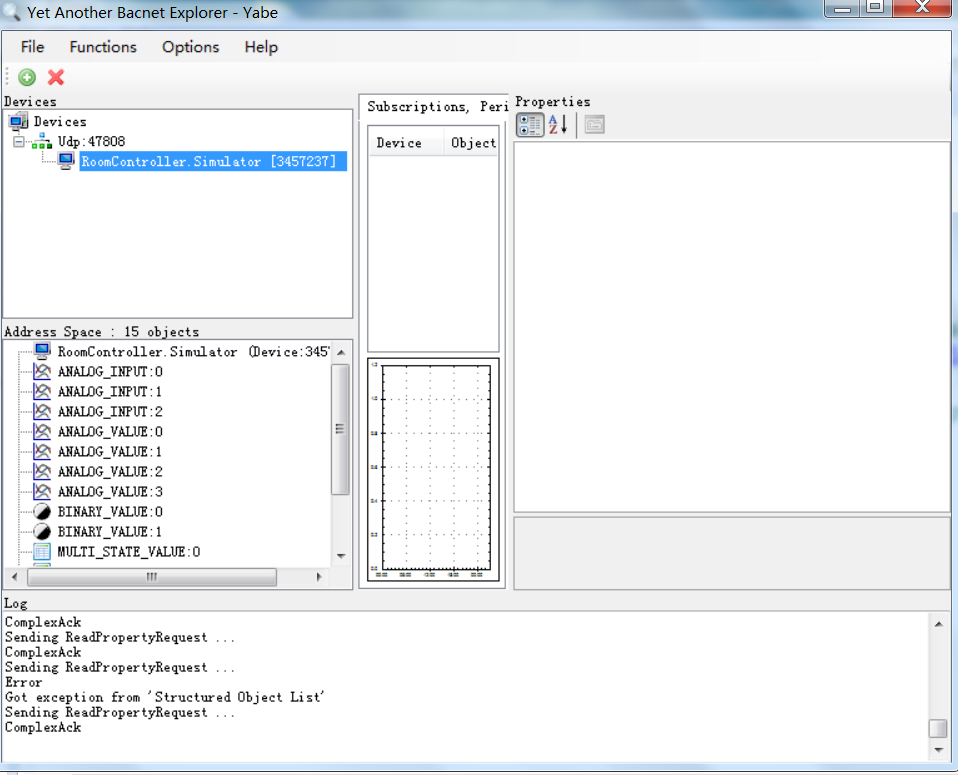Open the Options menu
Screen dimensions: 958x775
pyautogui.click(x=190, y=47)
